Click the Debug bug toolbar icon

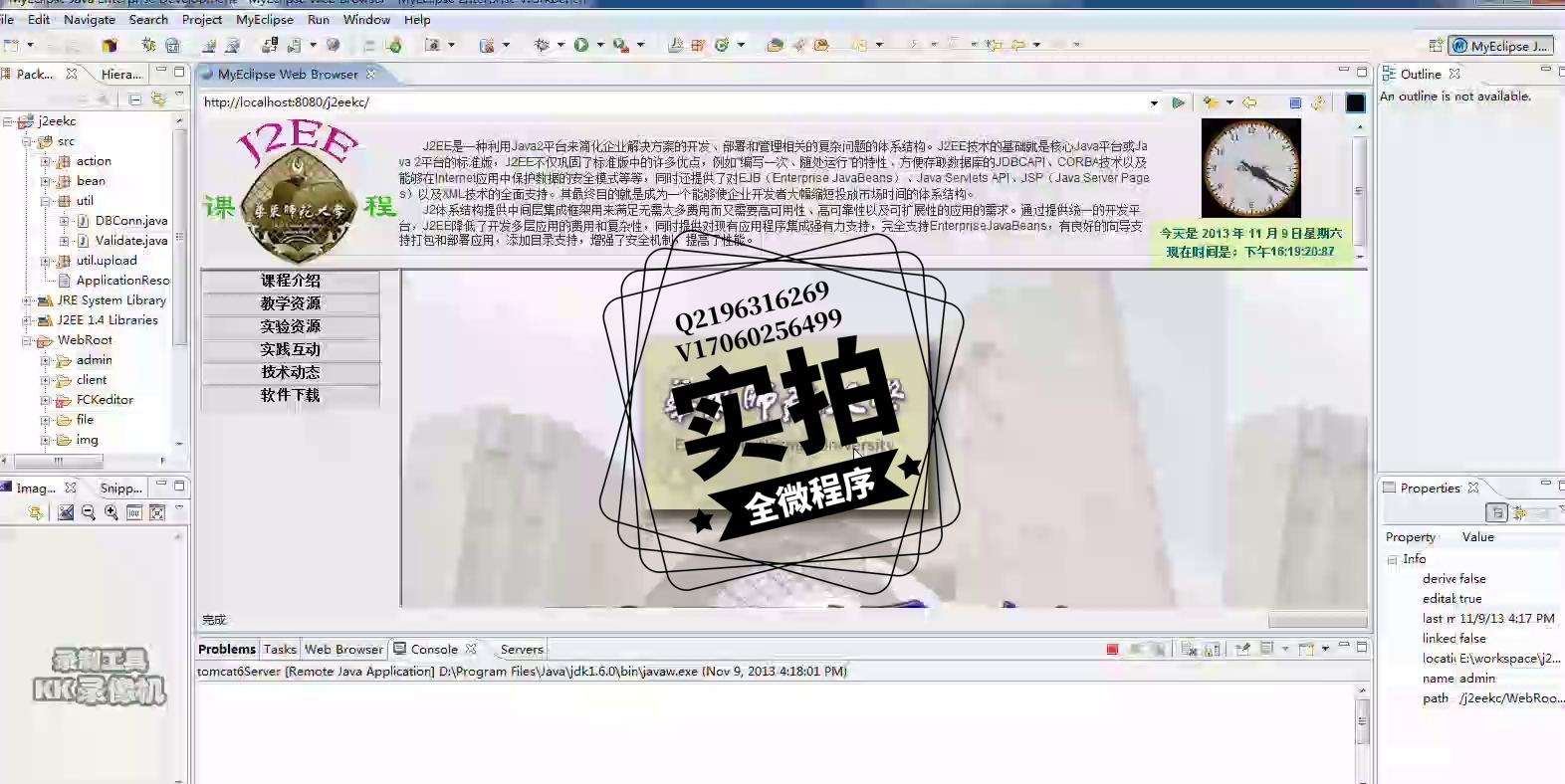pos(543,45)
